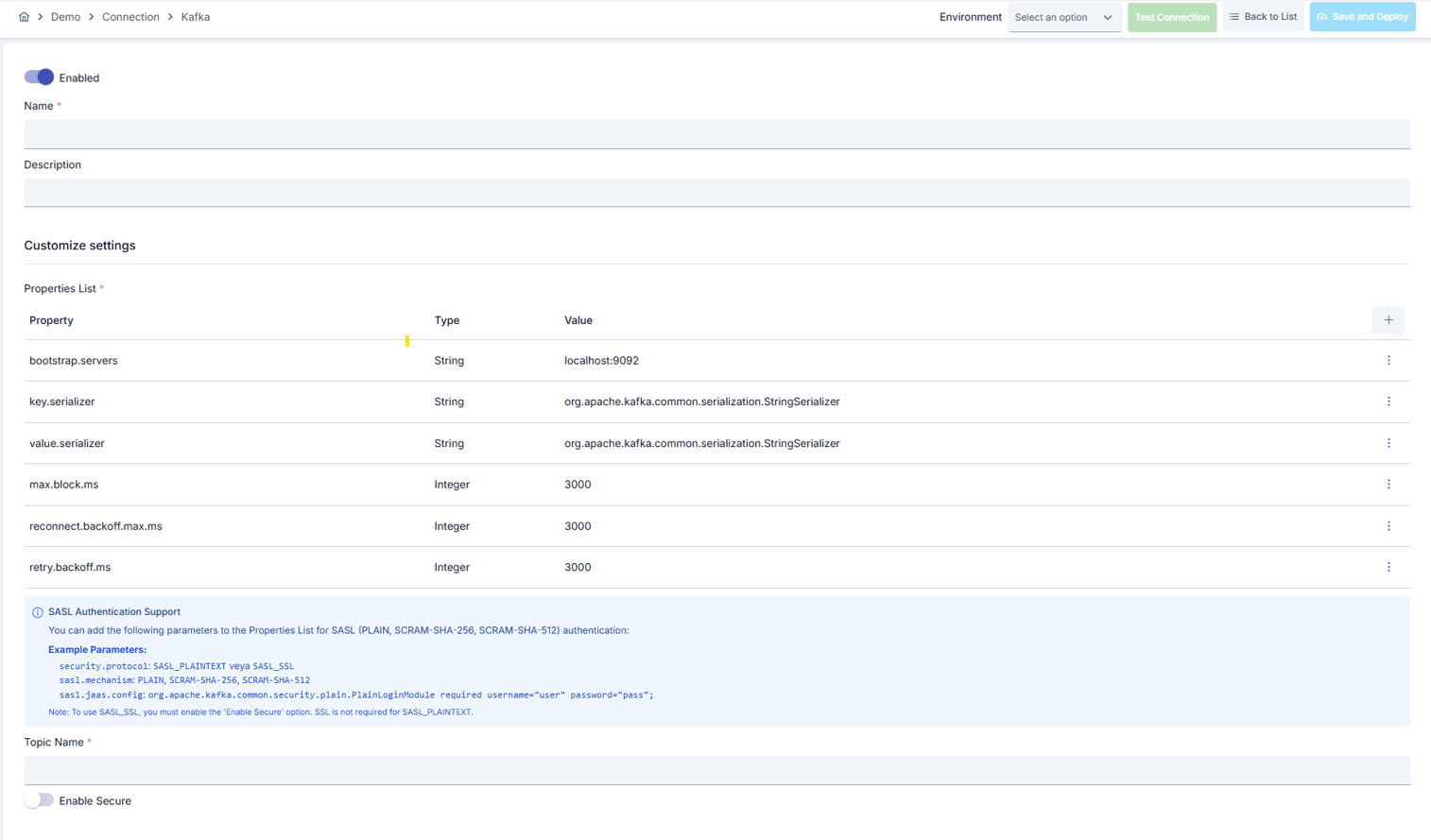Focus the Description input field
The image size is (1431, 840).
click(716, 192)
